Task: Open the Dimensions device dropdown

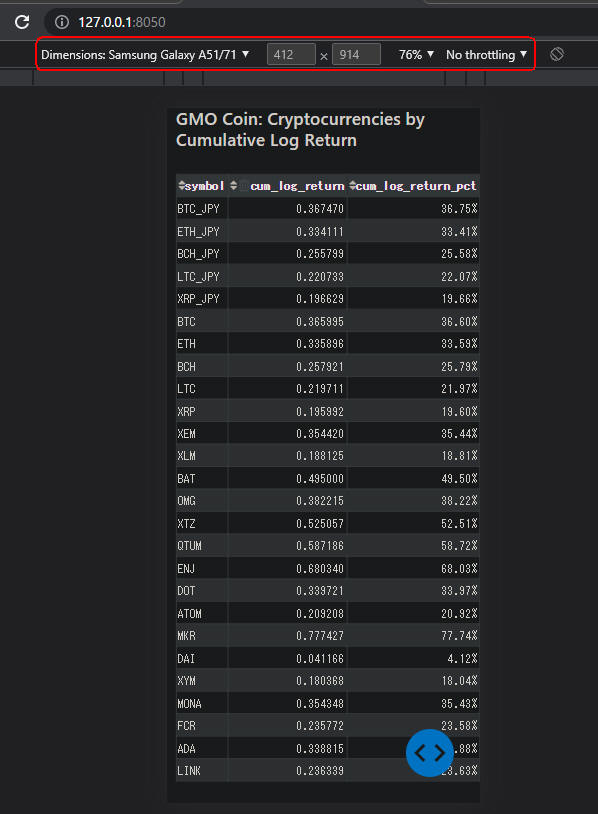Action: (145, 55)
